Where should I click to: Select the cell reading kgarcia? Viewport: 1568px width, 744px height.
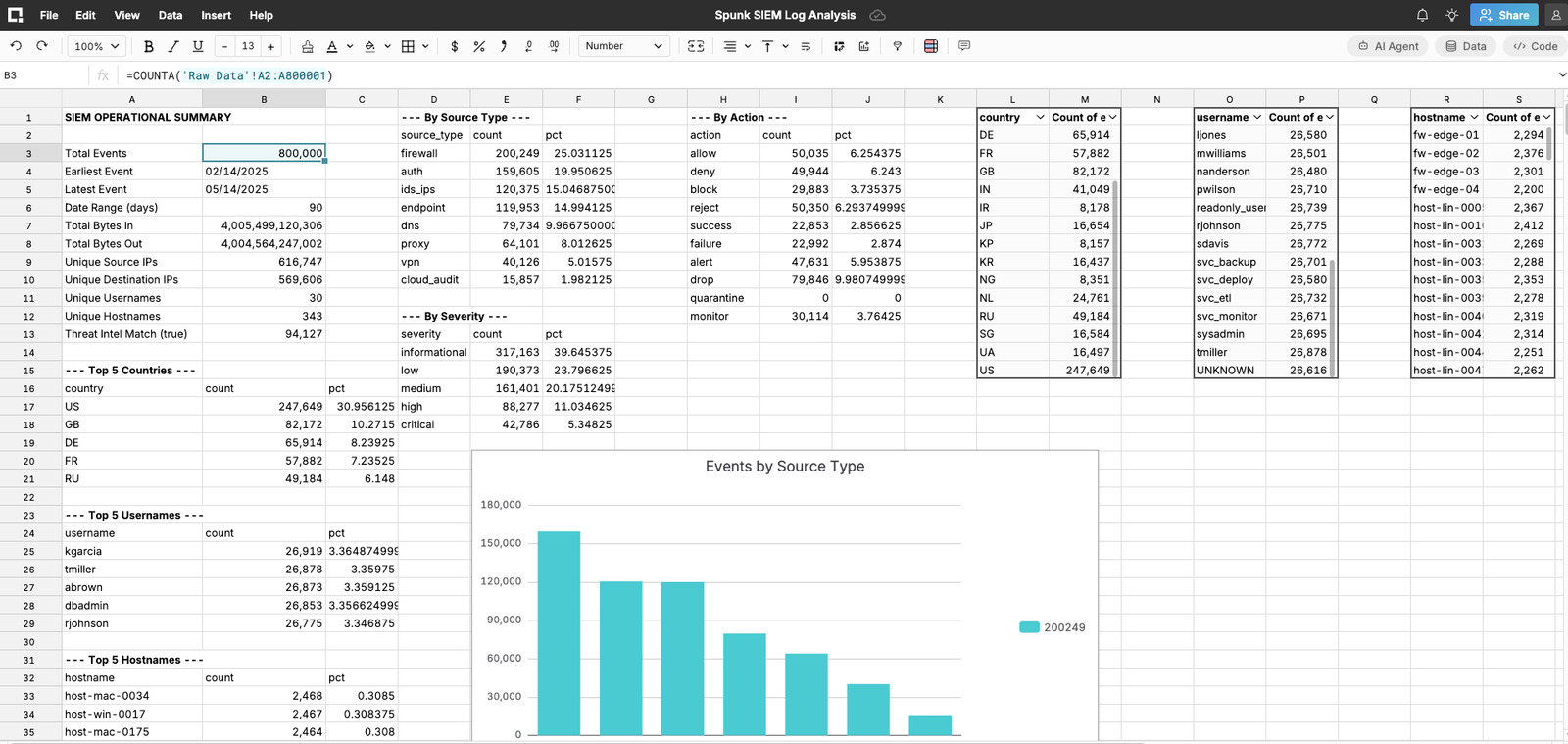132,551
